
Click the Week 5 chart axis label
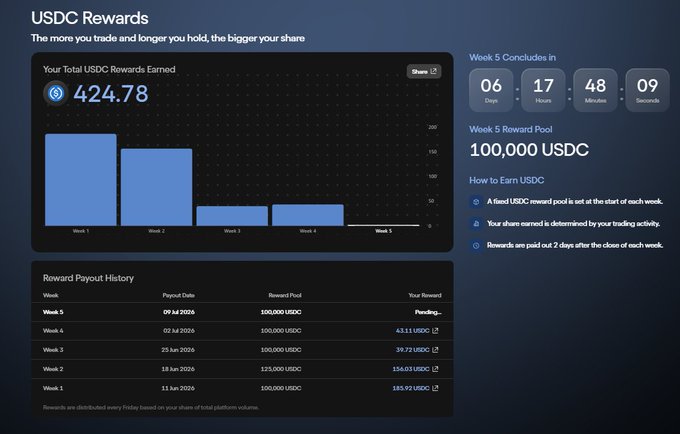point(383,231)
